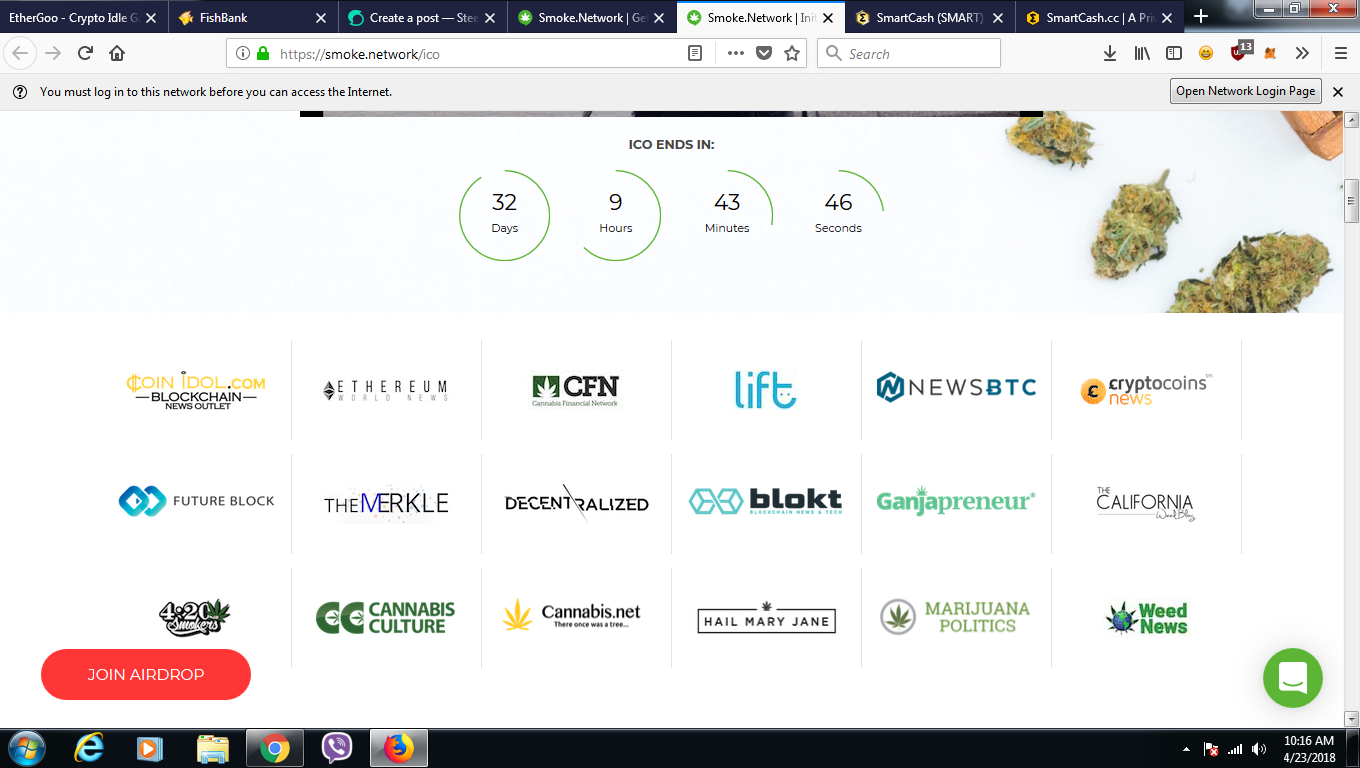This screenshot has height=768, width=1360.
Task: Open Future Block logo
Action: (196, 501)
